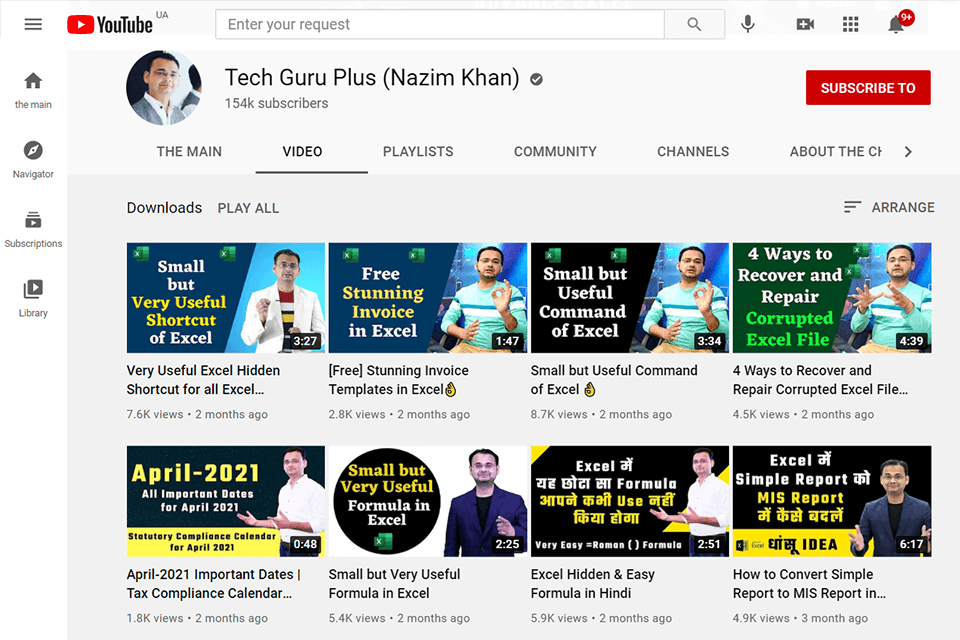Click the YouTube logo
960x640 pixels.
(x=110, y=24)
